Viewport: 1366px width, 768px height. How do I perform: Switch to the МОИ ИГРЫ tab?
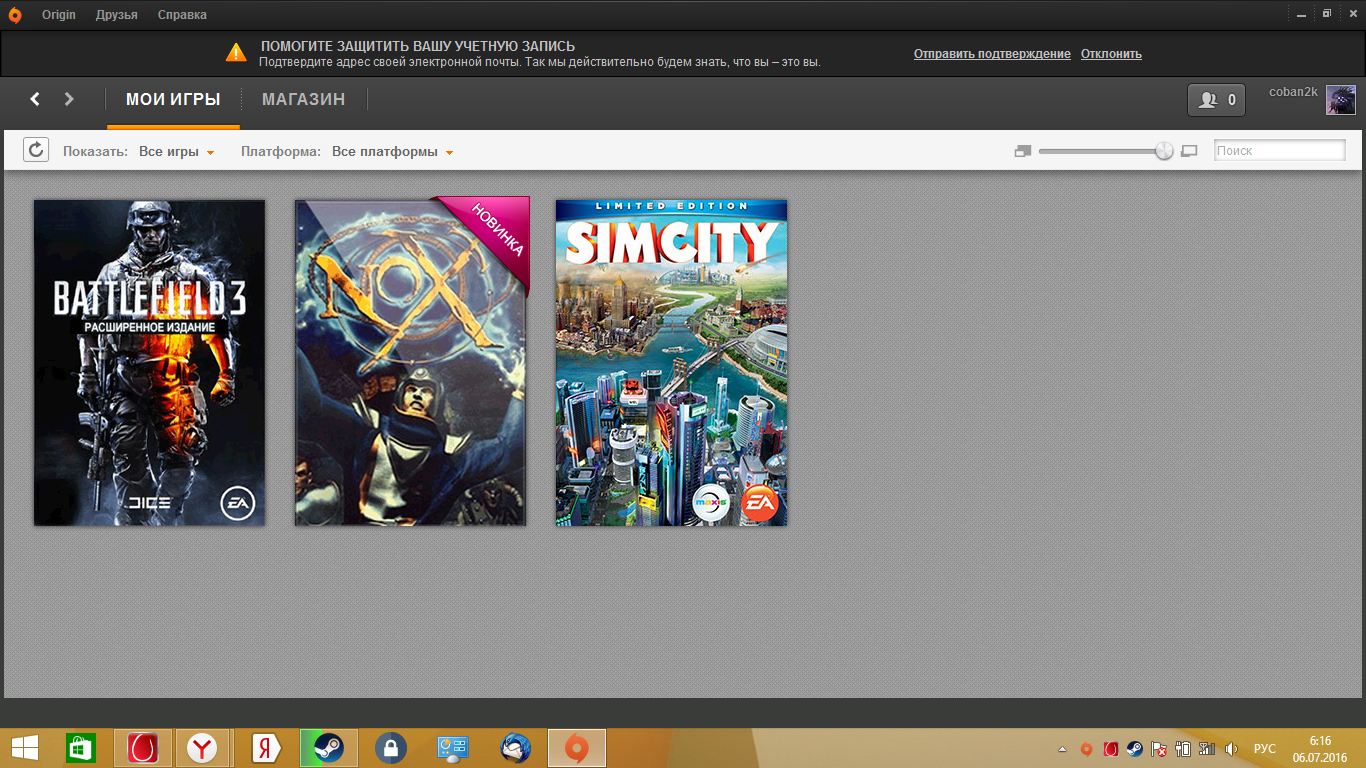click(x=173, y=100)
